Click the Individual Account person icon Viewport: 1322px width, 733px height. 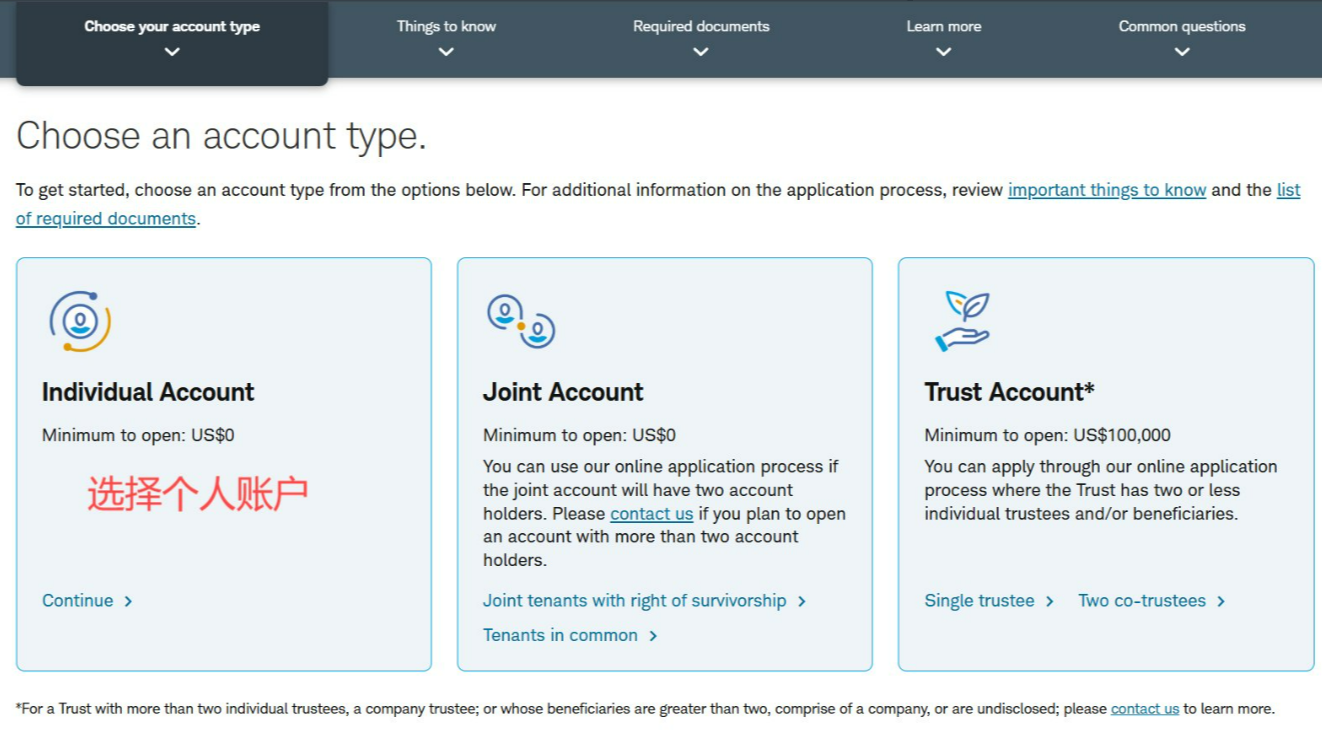(x=80, y=321)
